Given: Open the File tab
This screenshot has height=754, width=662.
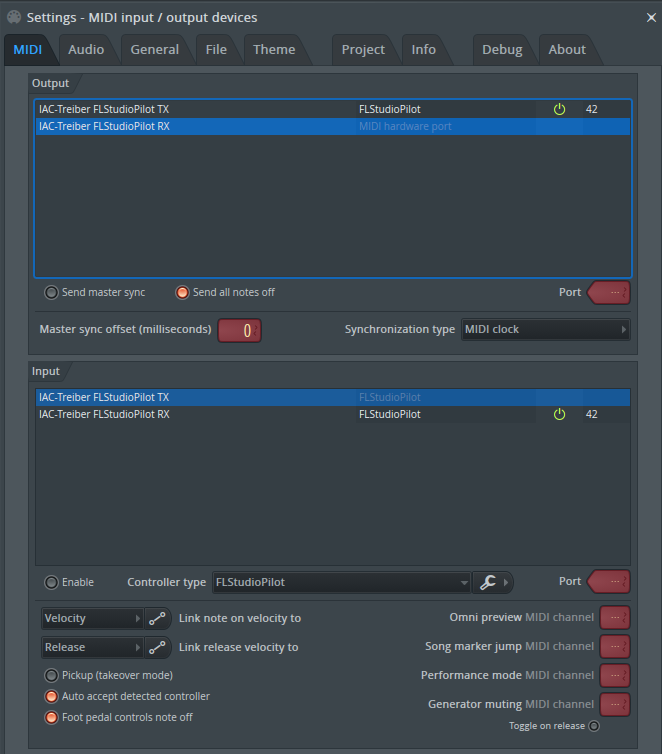Looking at the screenshot, I should click(216, 50).
